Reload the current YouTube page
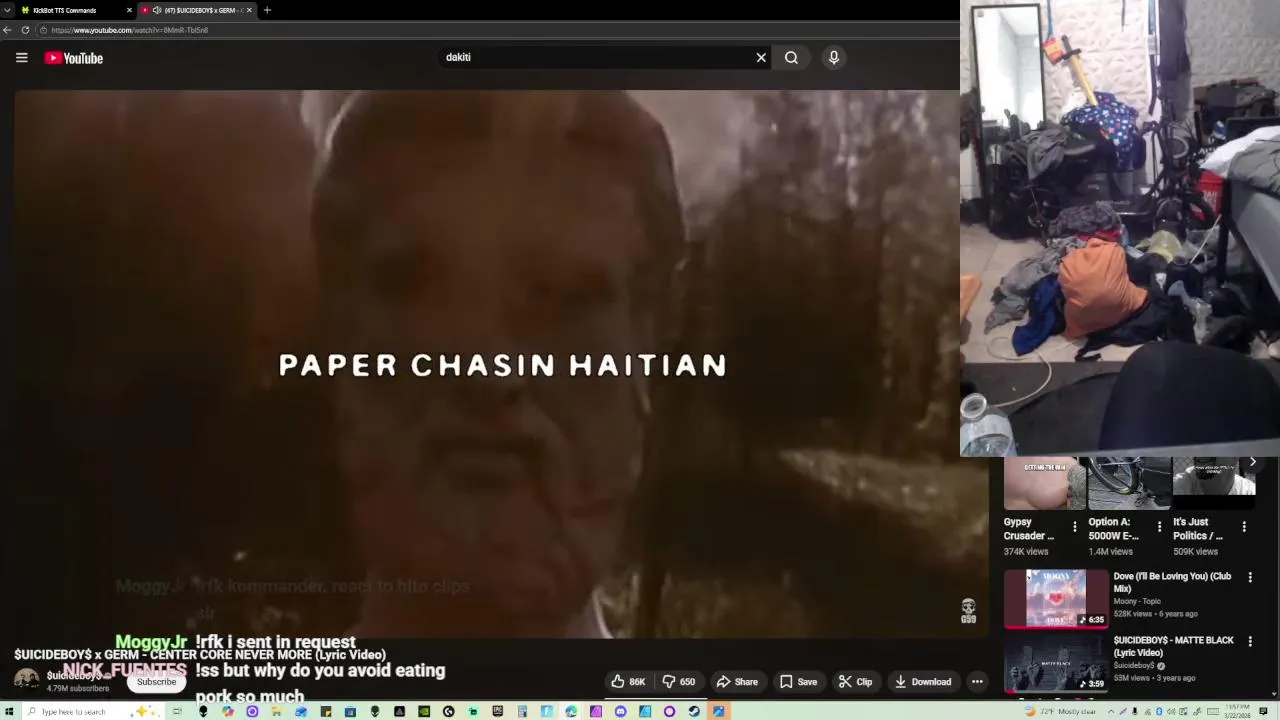Image resolution: width=1280 pixels, height=720 pixels. (x=25, y=30)
